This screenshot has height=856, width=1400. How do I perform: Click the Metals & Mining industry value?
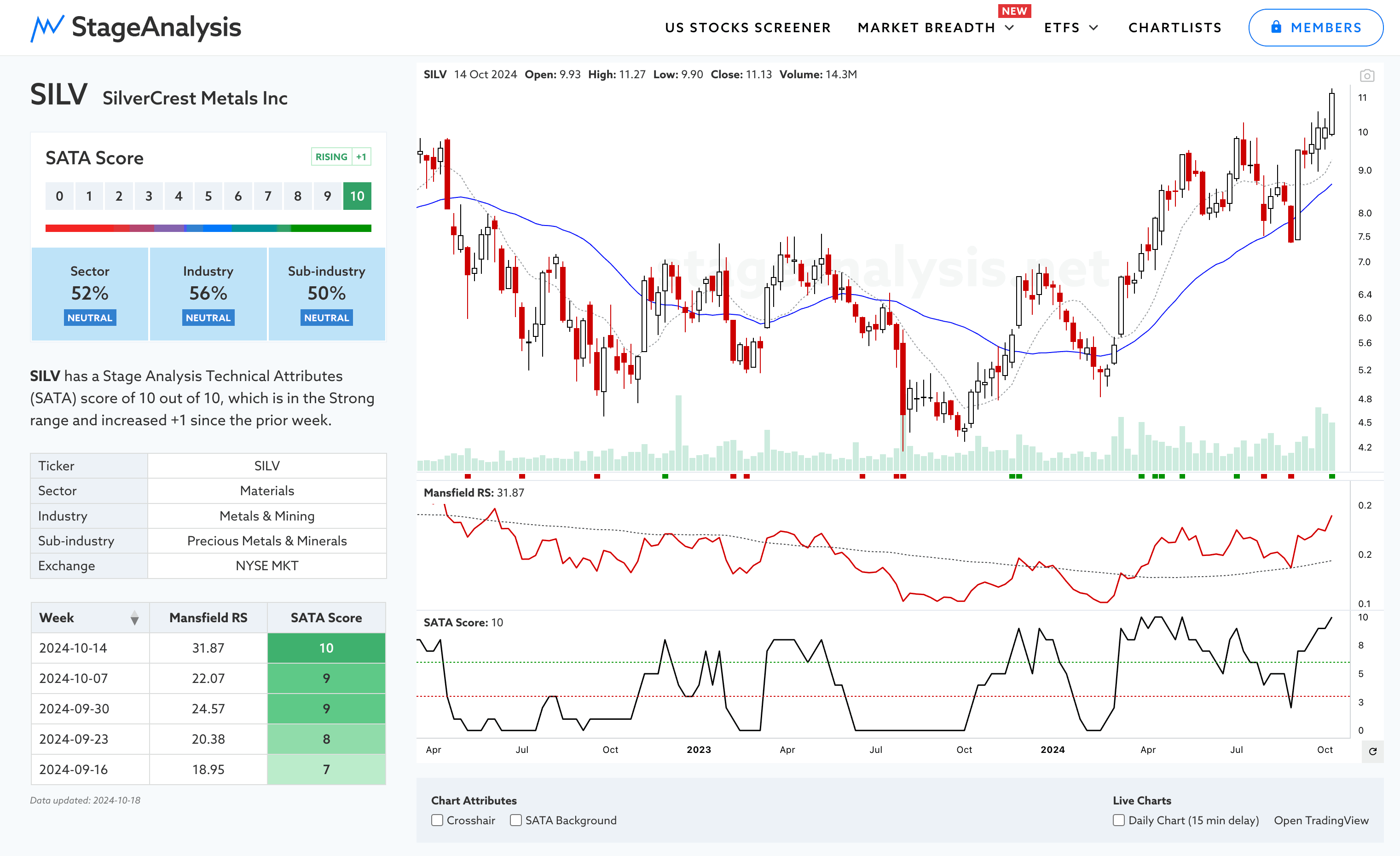tap(267, 516)
